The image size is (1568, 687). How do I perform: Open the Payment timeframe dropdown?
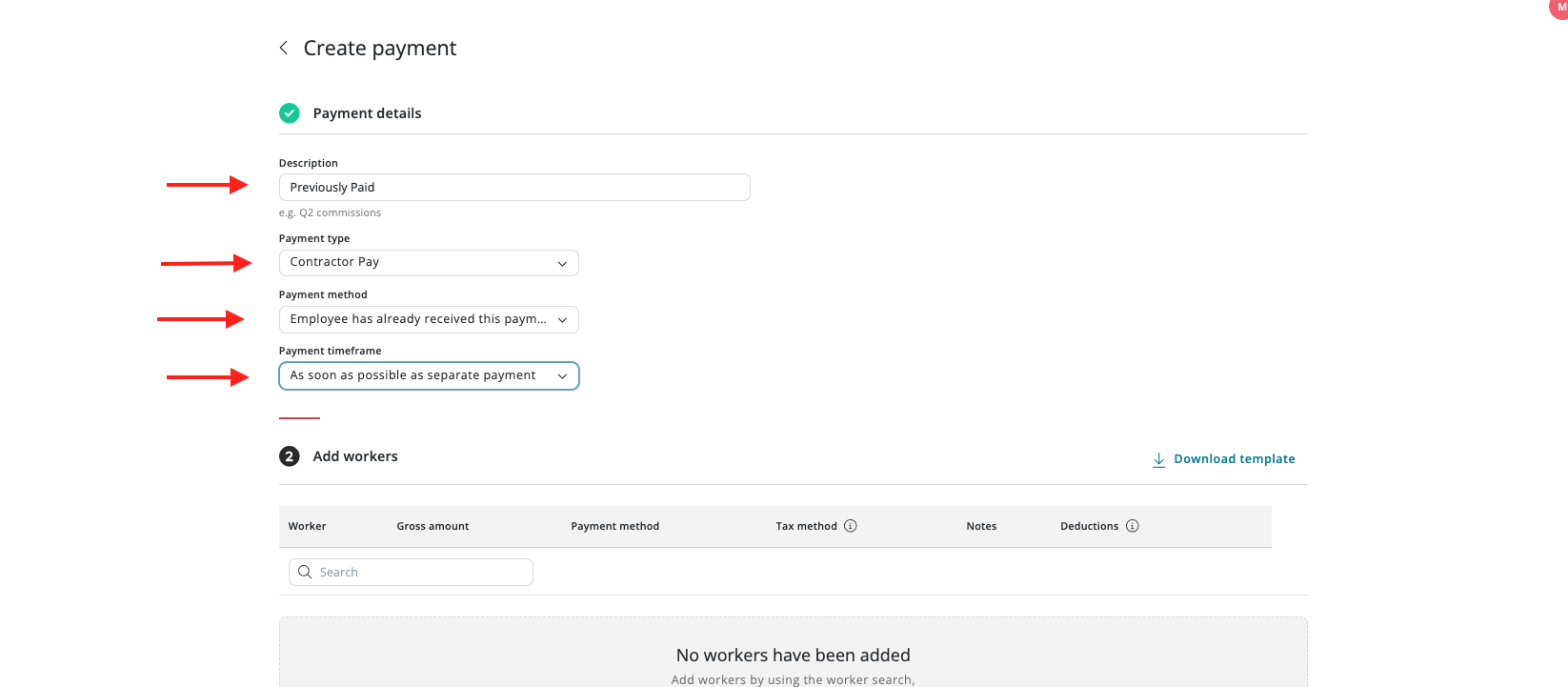click(429, 375)
